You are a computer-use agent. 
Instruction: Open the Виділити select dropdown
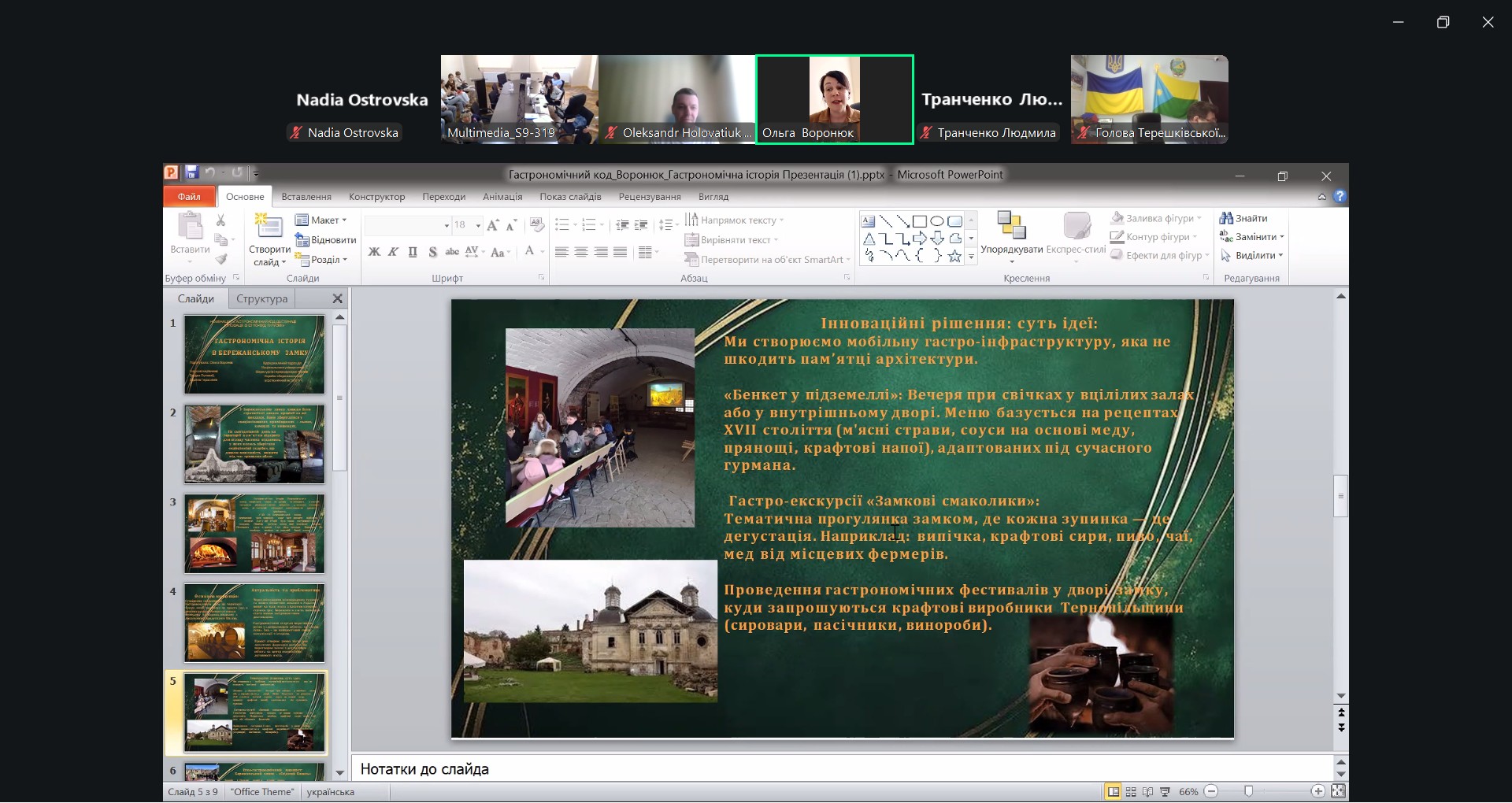pyautogui.click(x=1252, y=255)
